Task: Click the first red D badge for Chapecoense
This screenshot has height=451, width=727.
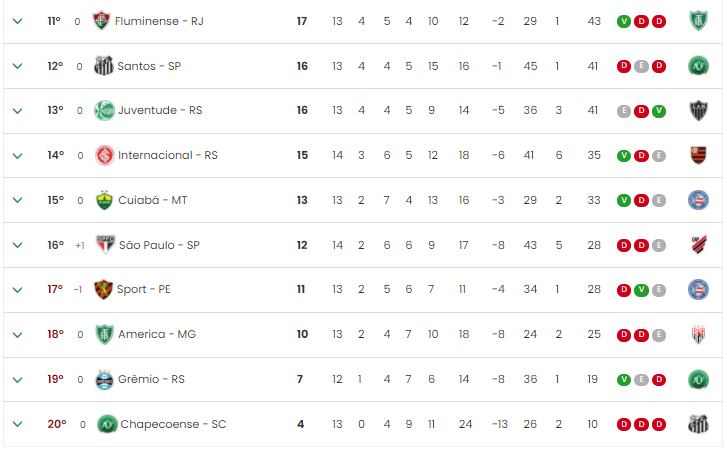Action: tap(624, 424)
